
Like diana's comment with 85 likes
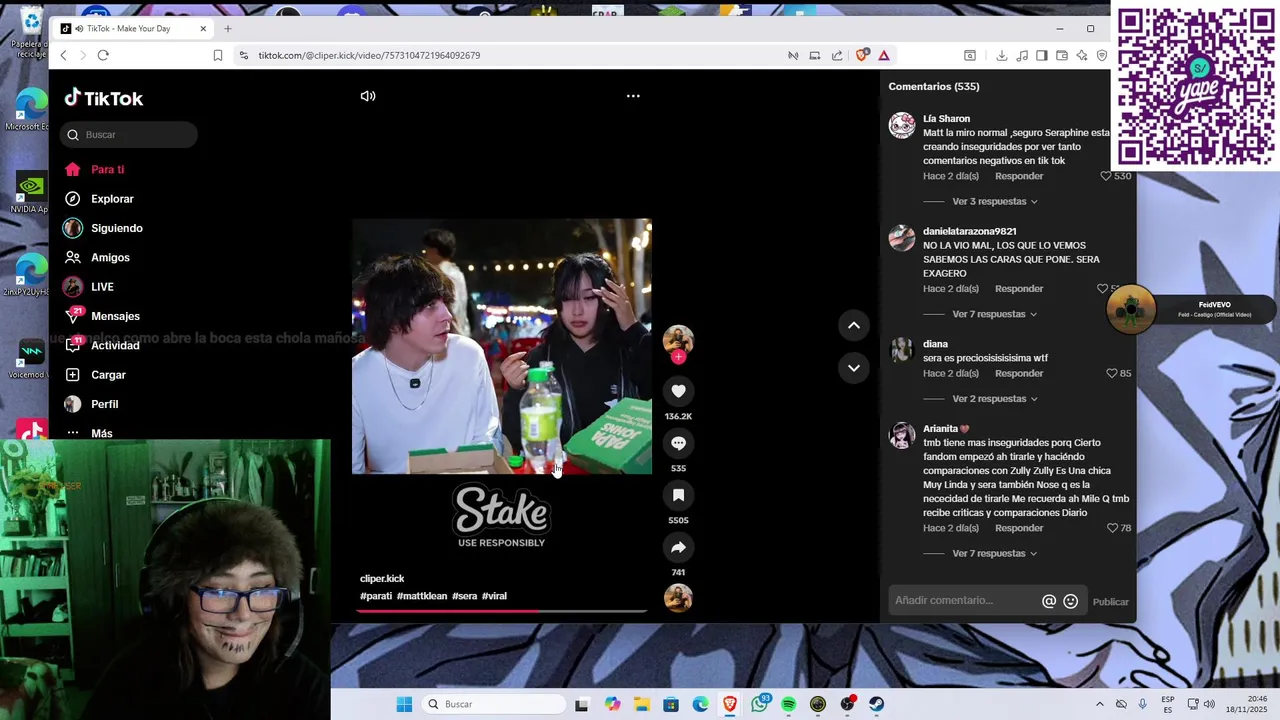[x=1111, y=373]
